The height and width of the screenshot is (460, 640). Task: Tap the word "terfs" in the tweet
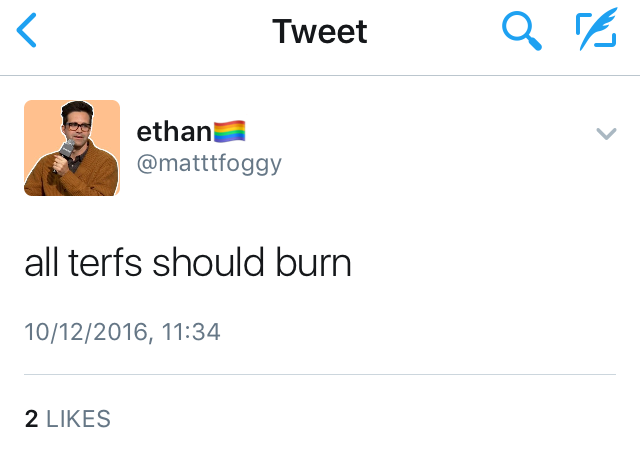(x=105, y=262)
